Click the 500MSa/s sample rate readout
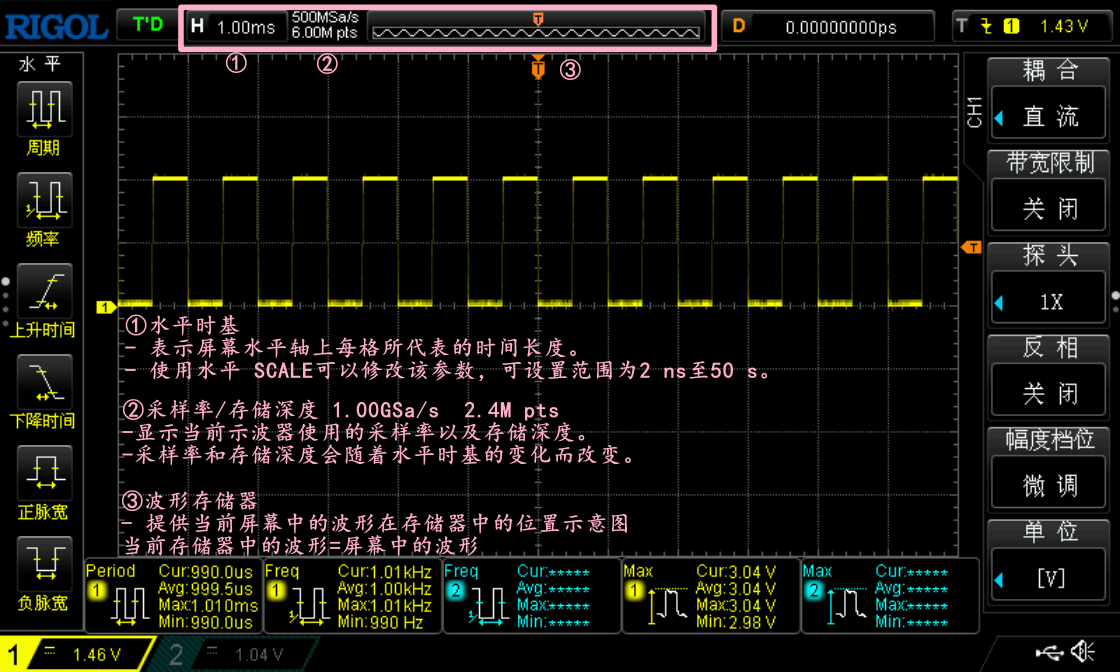This screenshot has height=672, width=1120. [x=325, y=17]
